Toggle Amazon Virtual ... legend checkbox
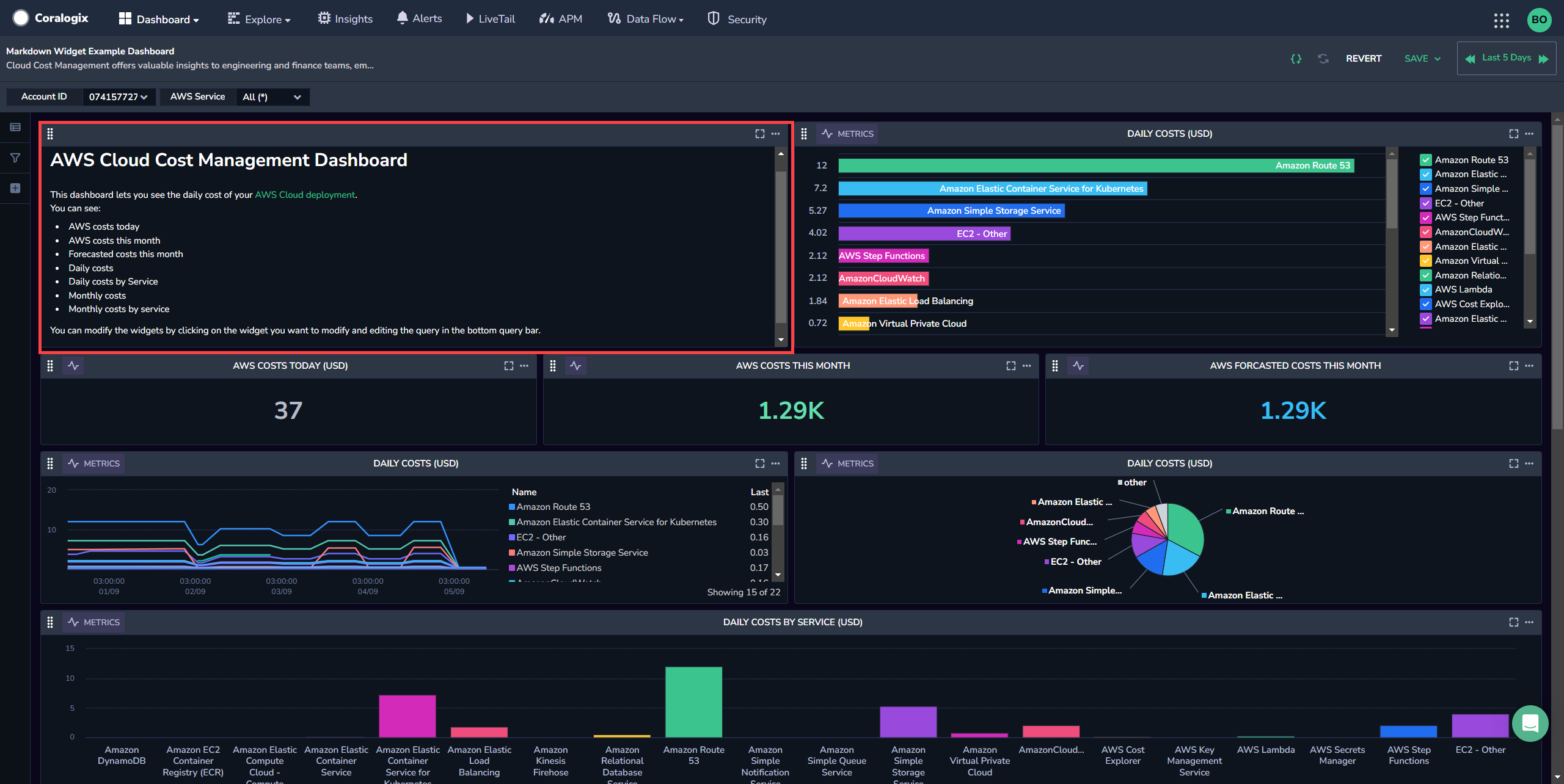Image resolution: width=1564 pixels, height=784 pixels. (x=1425, y=261)
